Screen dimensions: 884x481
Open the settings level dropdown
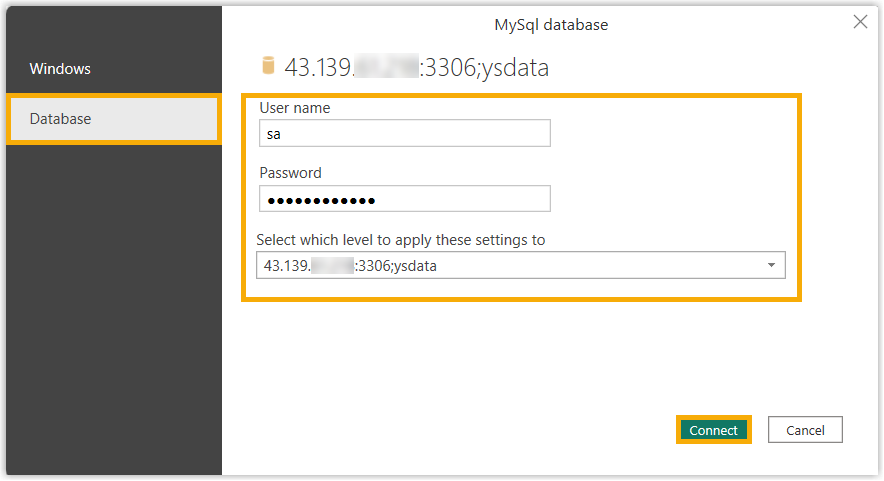pyautogui.click(x=520, y=266)
